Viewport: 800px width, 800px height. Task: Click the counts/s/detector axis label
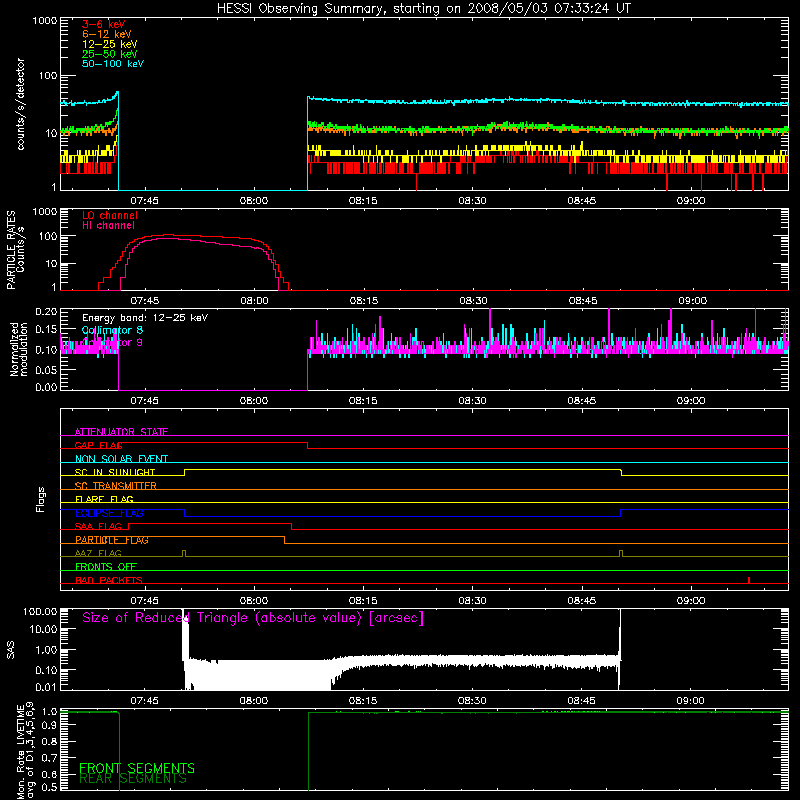pyautogui.click(x=20, y=104)
